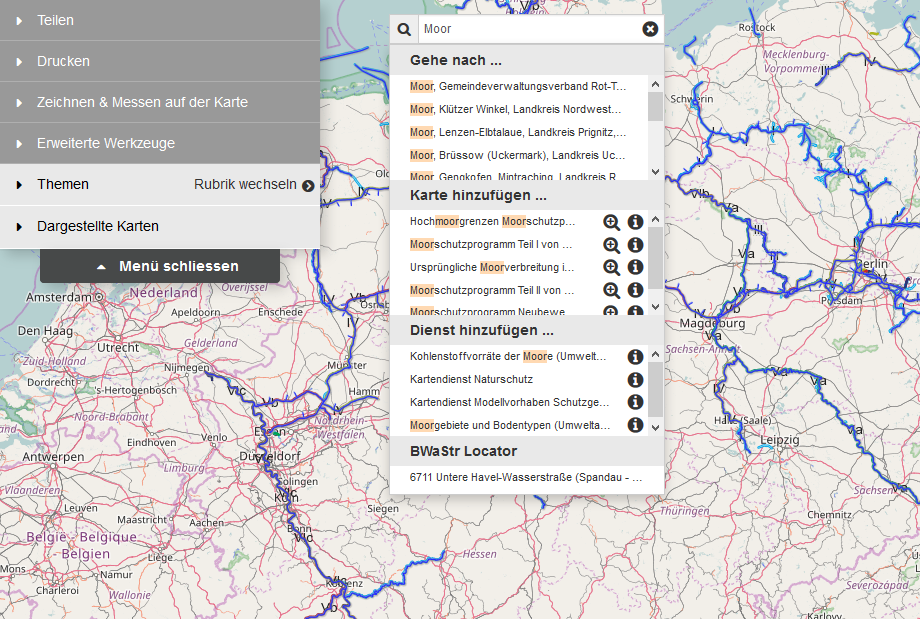Open info icon for Moorgebiete und Bodentypen

click(x=635, y=425)
